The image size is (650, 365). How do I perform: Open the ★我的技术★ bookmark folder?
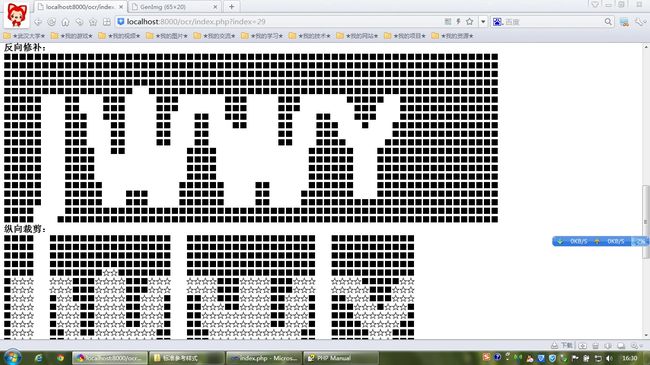(310, 36)
